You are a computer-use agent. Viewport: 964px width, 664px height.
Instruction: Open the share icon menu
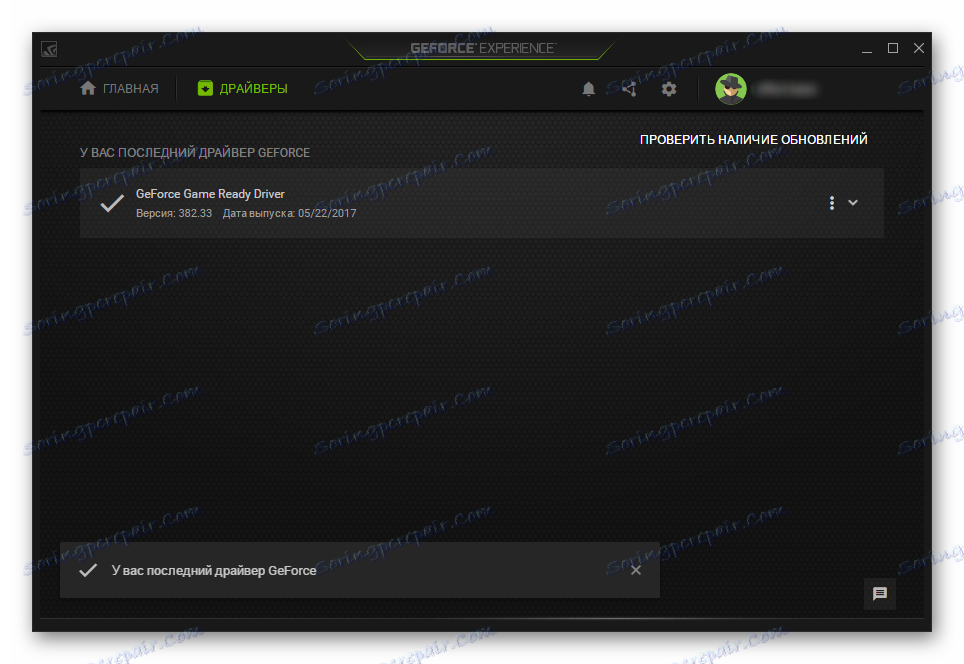click(628, 89)
